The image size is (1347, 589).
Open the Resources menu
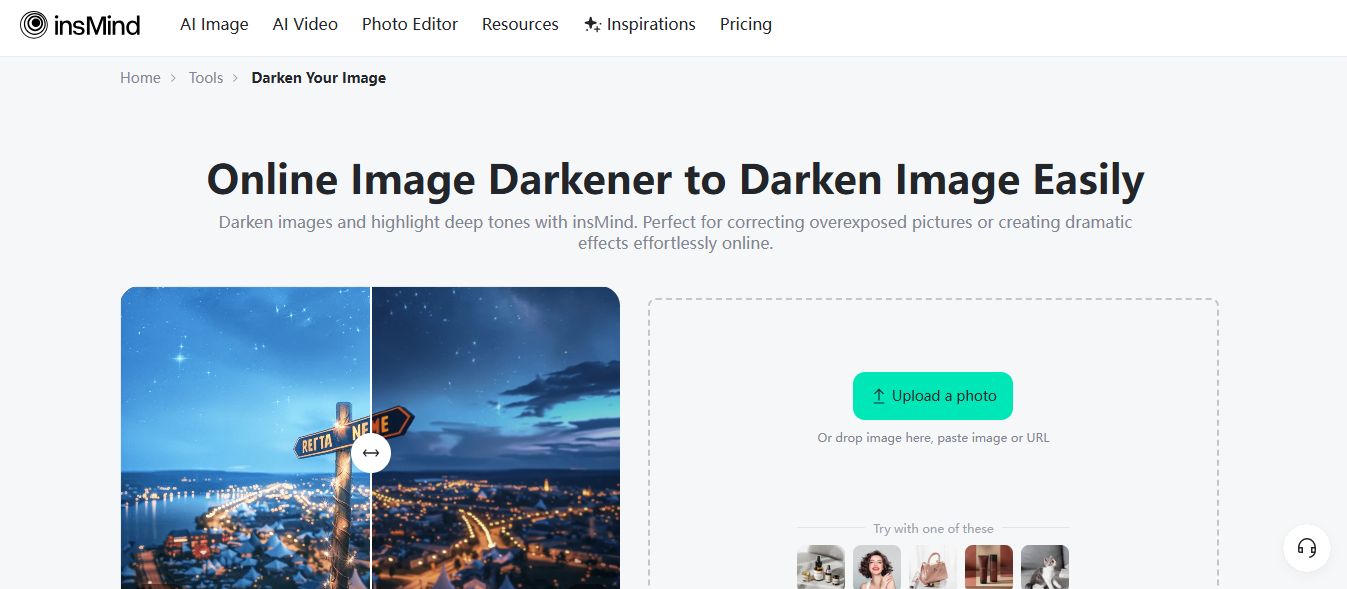point(520,24)
